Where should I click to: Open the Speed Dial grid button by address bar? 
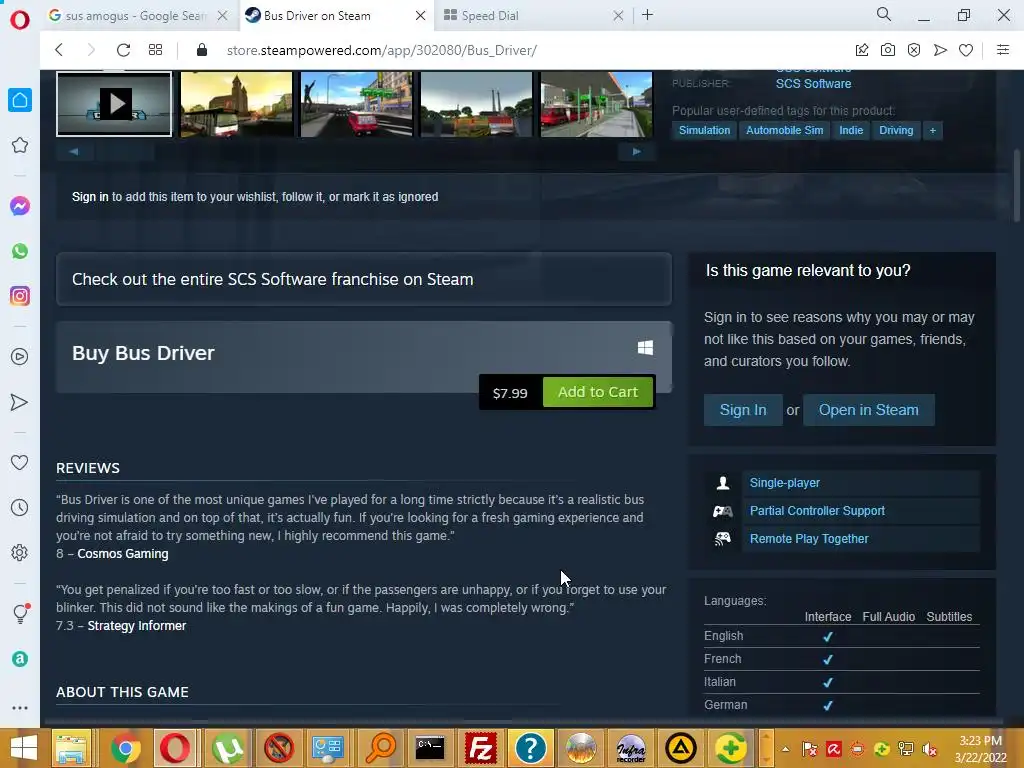click(x=155, y=50)
